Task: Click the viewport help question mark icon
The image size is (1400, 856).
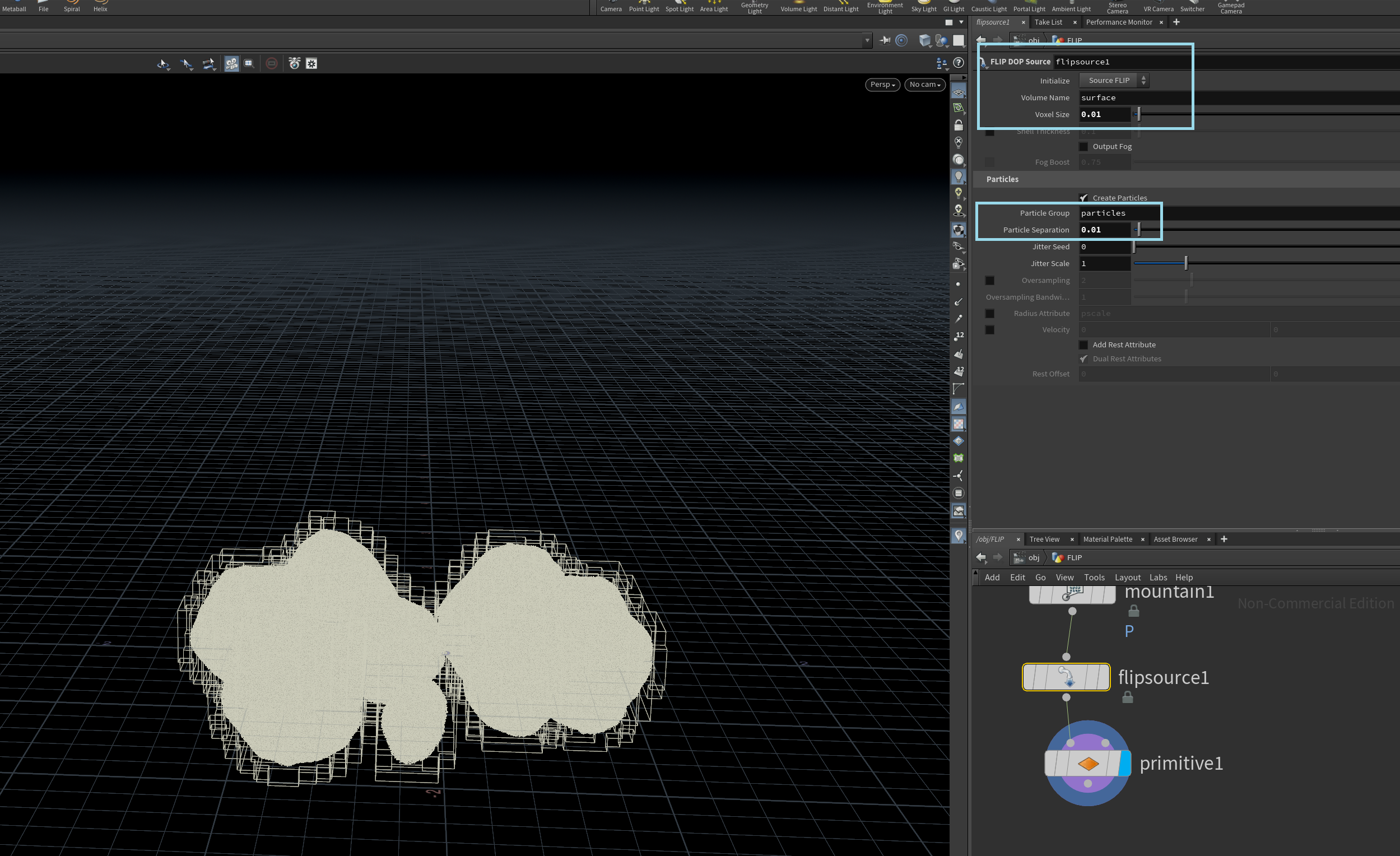Action: click(x=959, y=63)
